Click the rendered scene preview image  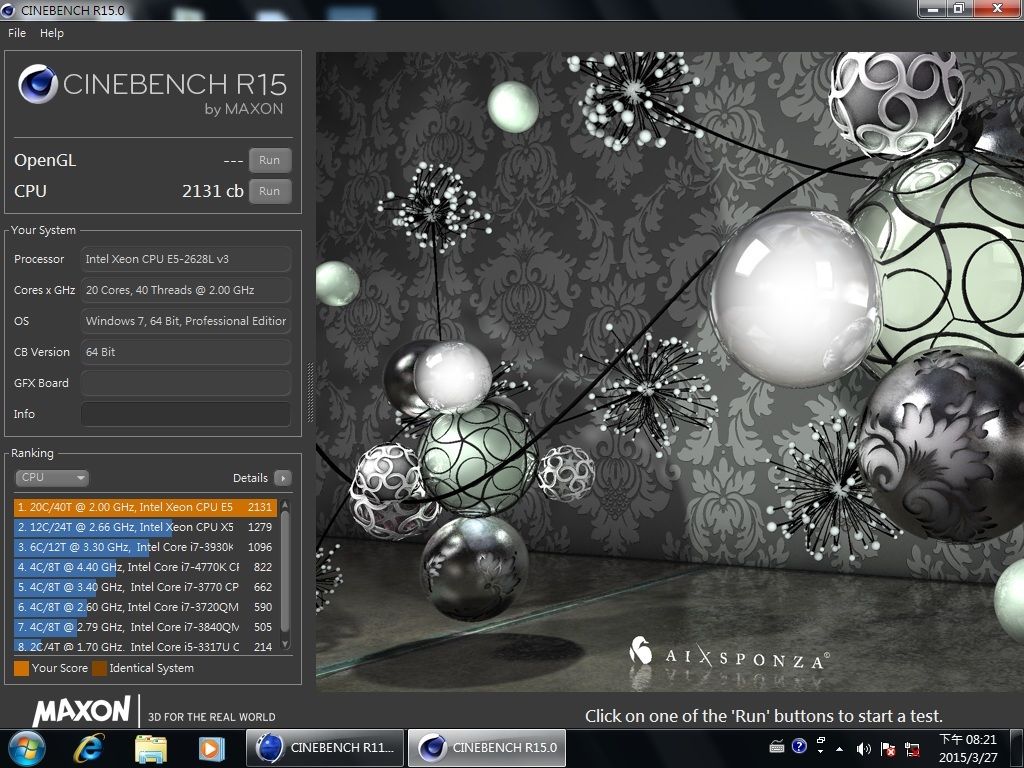[x=669, y=372]
